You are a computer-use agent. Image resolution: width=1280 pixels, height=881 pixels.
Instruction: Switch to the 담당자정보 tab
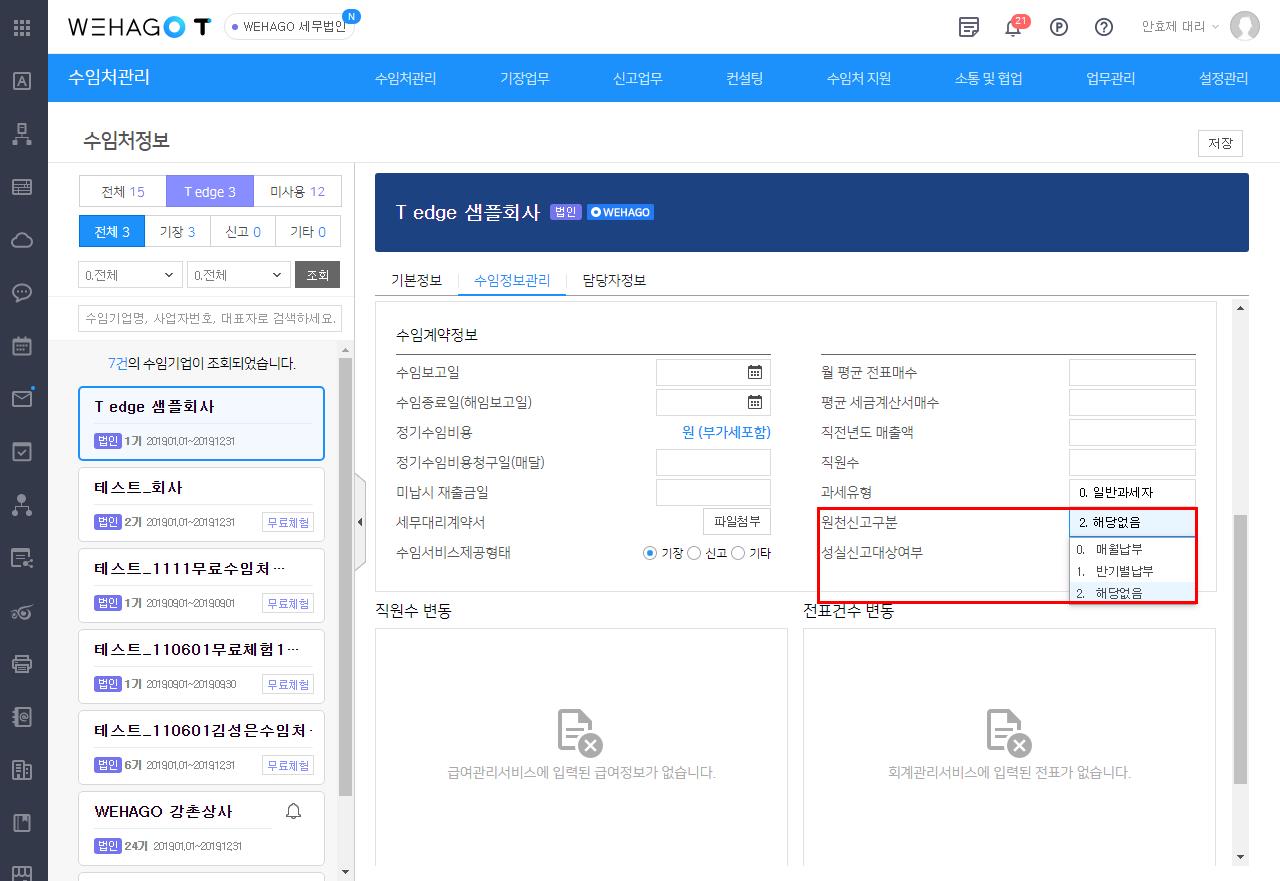(614, 280)
